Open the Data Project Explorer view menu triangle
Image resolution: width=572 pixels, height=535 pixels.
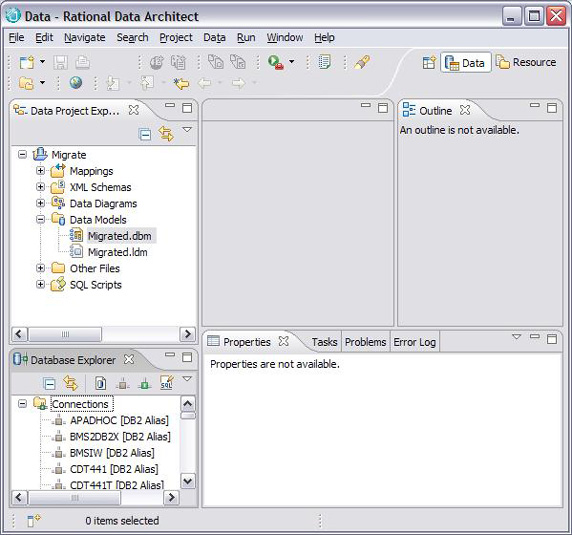click(187, 130)
